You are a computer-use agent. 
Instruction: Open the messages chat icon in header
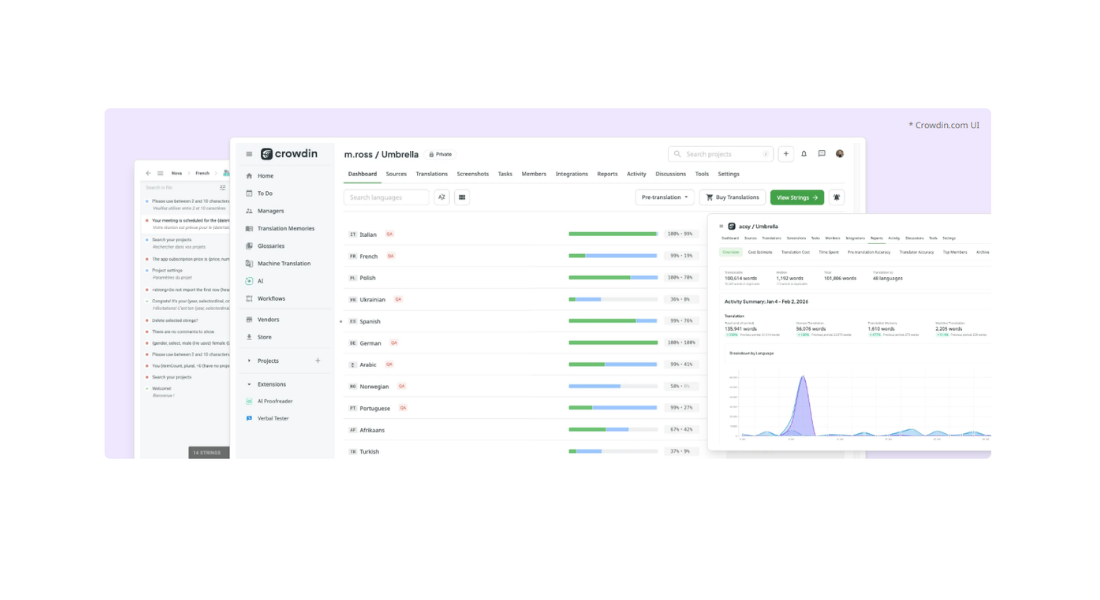822,154
